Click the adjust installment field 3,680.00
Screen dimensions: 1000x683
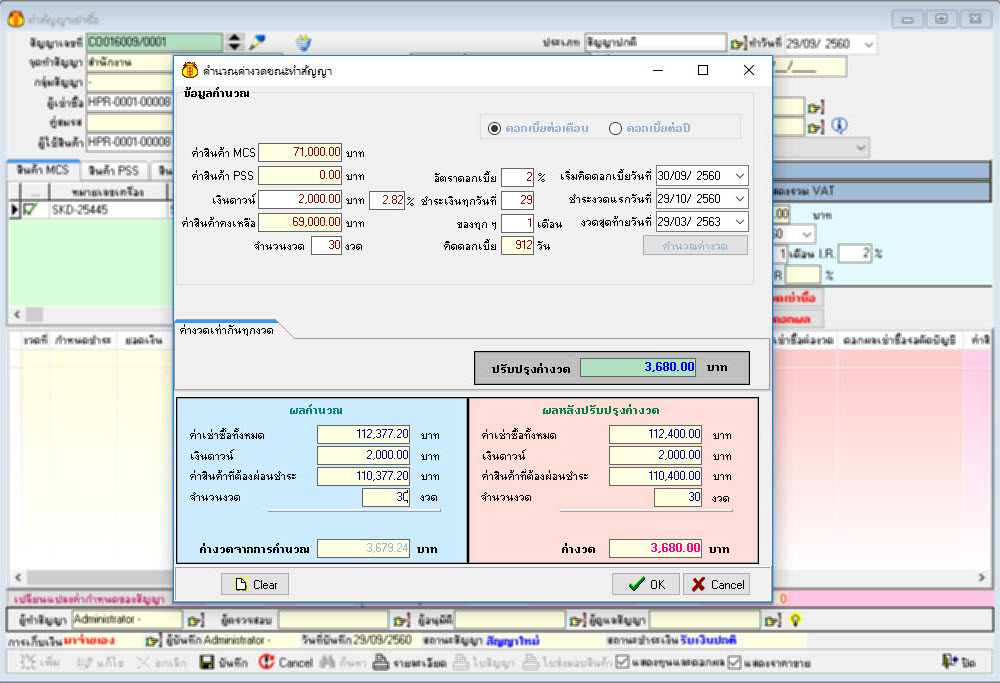(x=638, y=367)
